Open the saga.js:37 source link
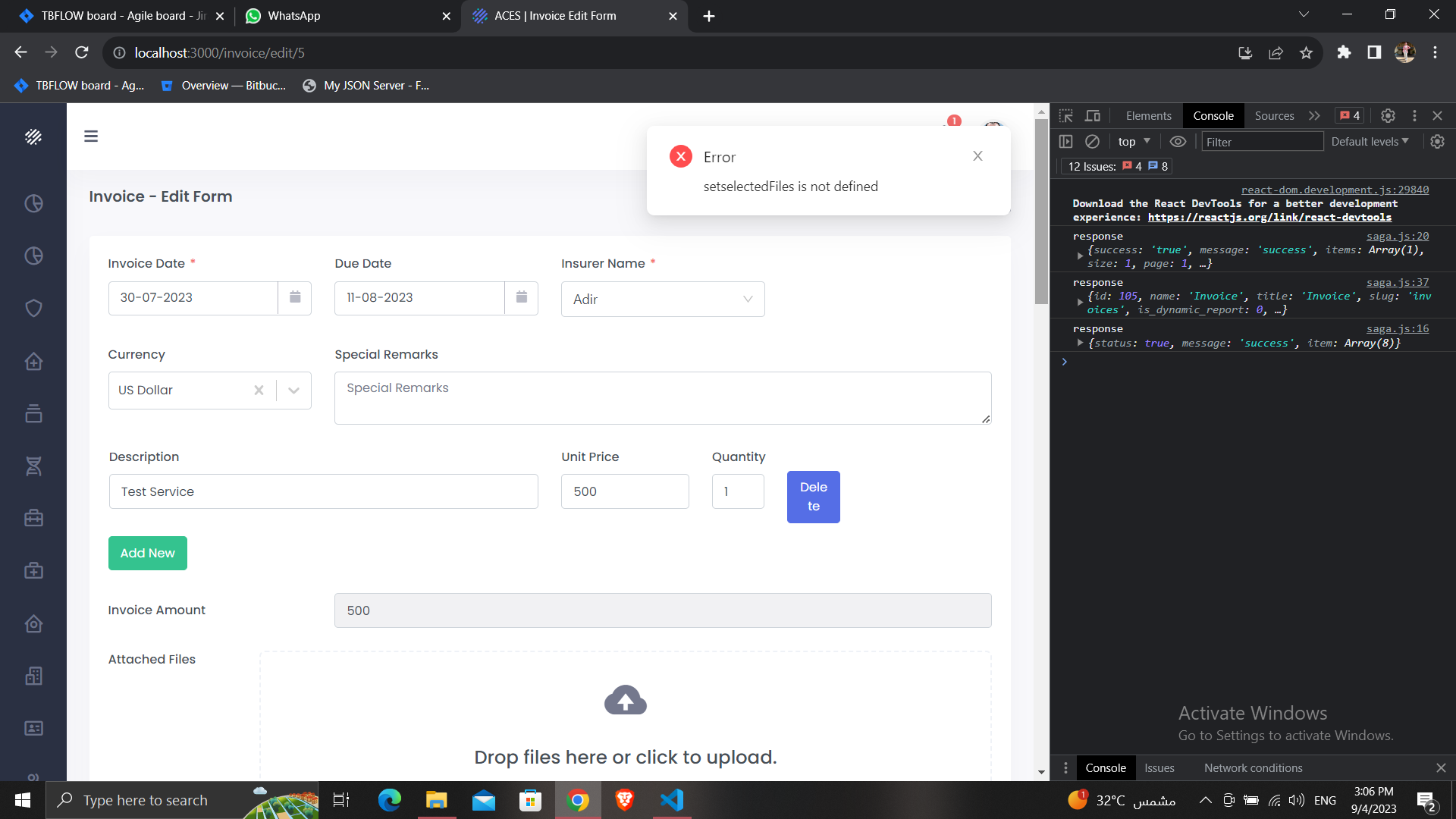Image resolution: width=1456 pixels, height=819 pixels. coord(1397,282)
